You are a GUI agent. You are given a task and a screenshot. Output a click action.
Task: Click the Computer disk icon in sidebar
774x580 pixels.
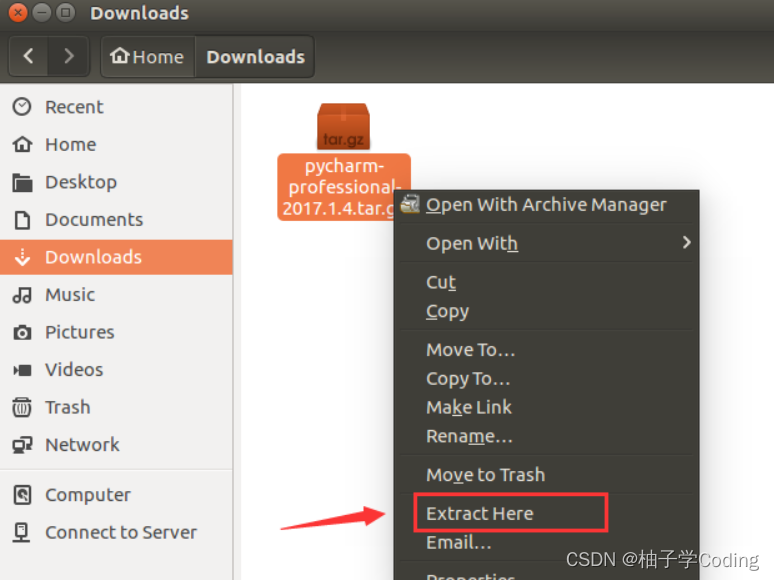click(22, 495)
